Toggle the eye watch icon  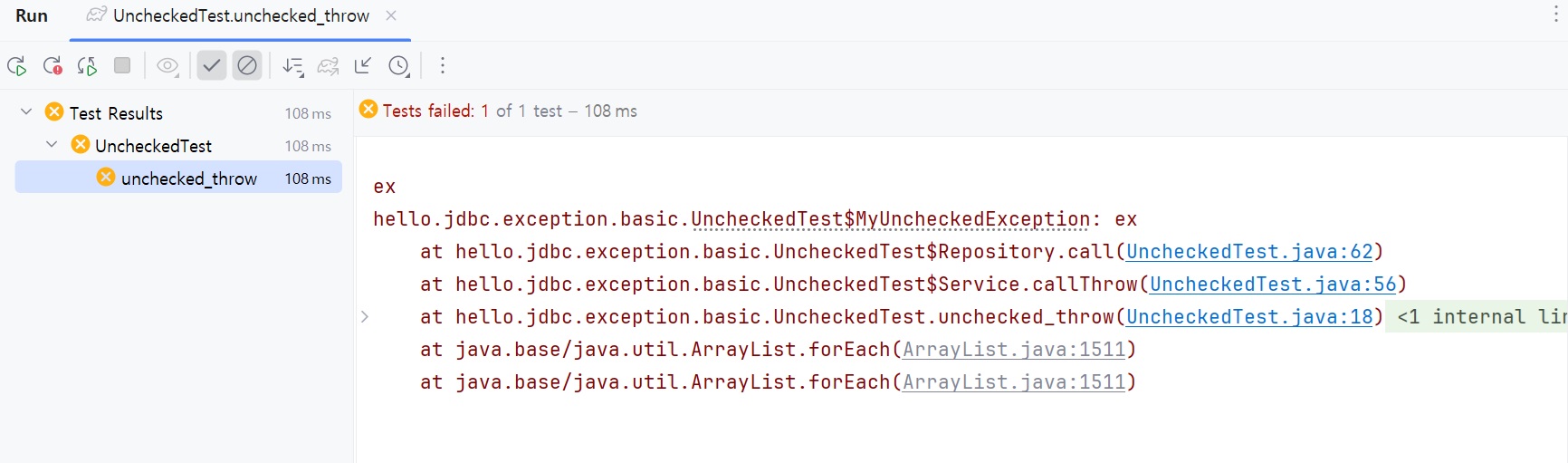(167, 66)
